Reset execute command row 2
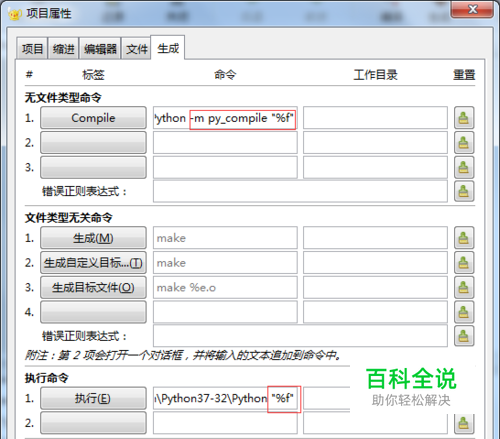Viewport: 500px width, 439px height. (x=464, y=423)
